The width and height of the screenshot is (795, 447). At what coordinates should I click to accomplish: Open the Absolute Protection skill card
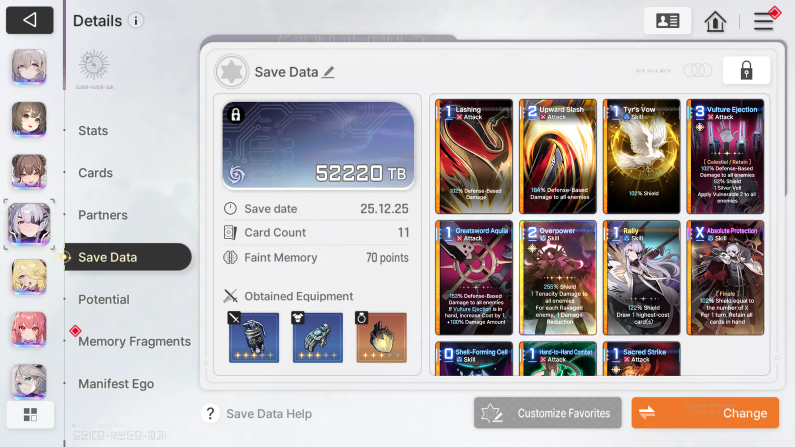point(725,278)
